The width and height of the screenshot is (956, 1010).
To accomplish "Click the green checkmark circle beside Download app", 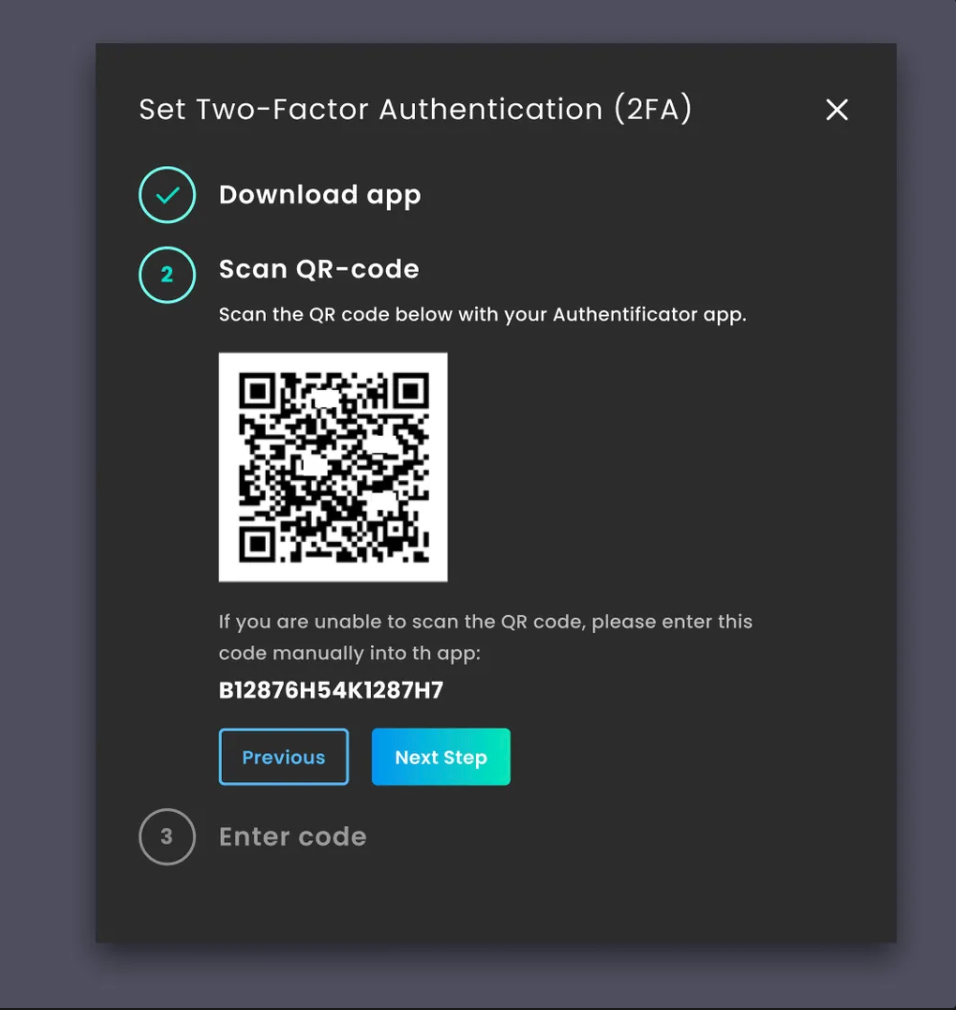I will (167, 195).
